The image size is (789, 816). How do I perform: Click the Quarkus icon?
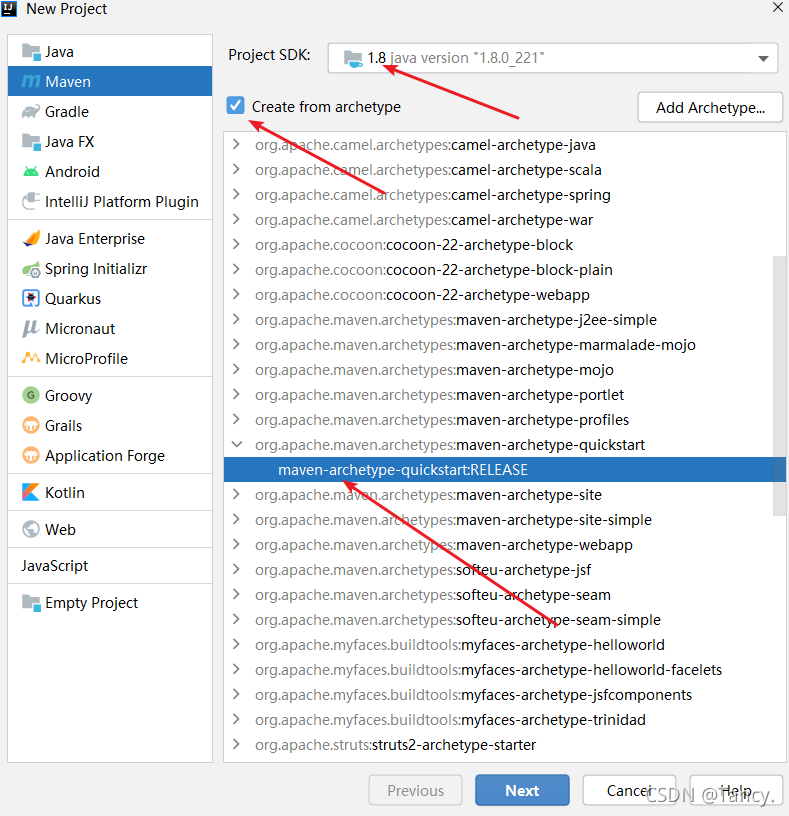31,298
